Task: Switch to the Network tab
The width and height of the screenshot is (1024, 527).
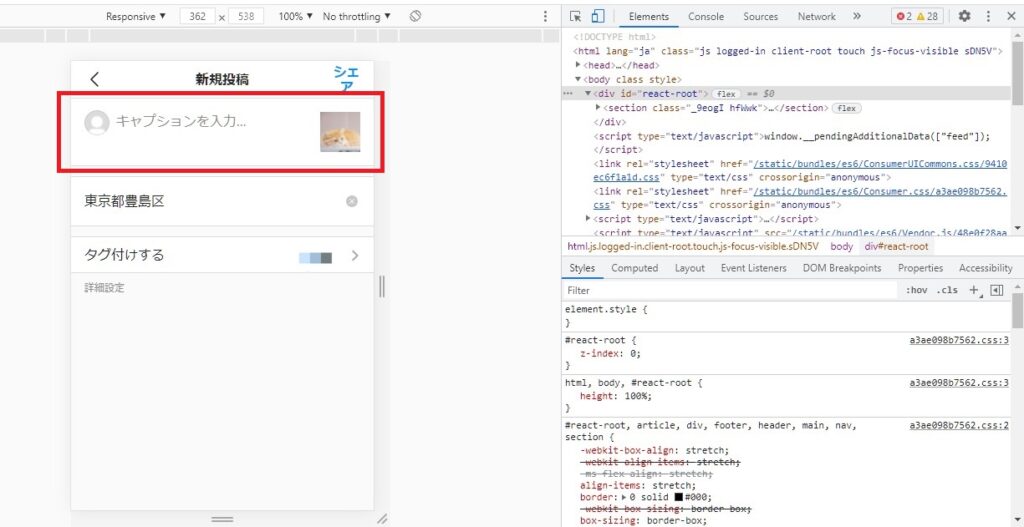Action: coord(816,16)
